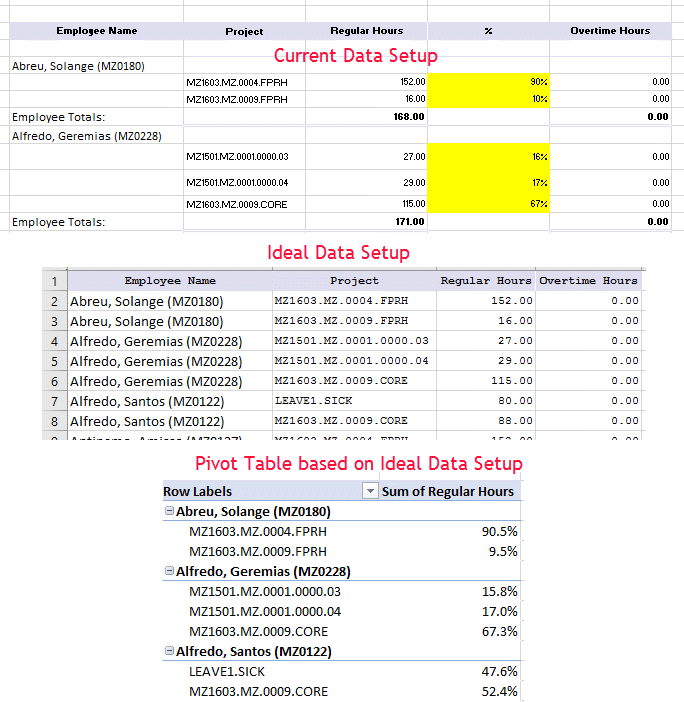The height and width of the screenshot is (702, 684).
Task: Select row header 8 in Ideal Data table
Action: 54,421
